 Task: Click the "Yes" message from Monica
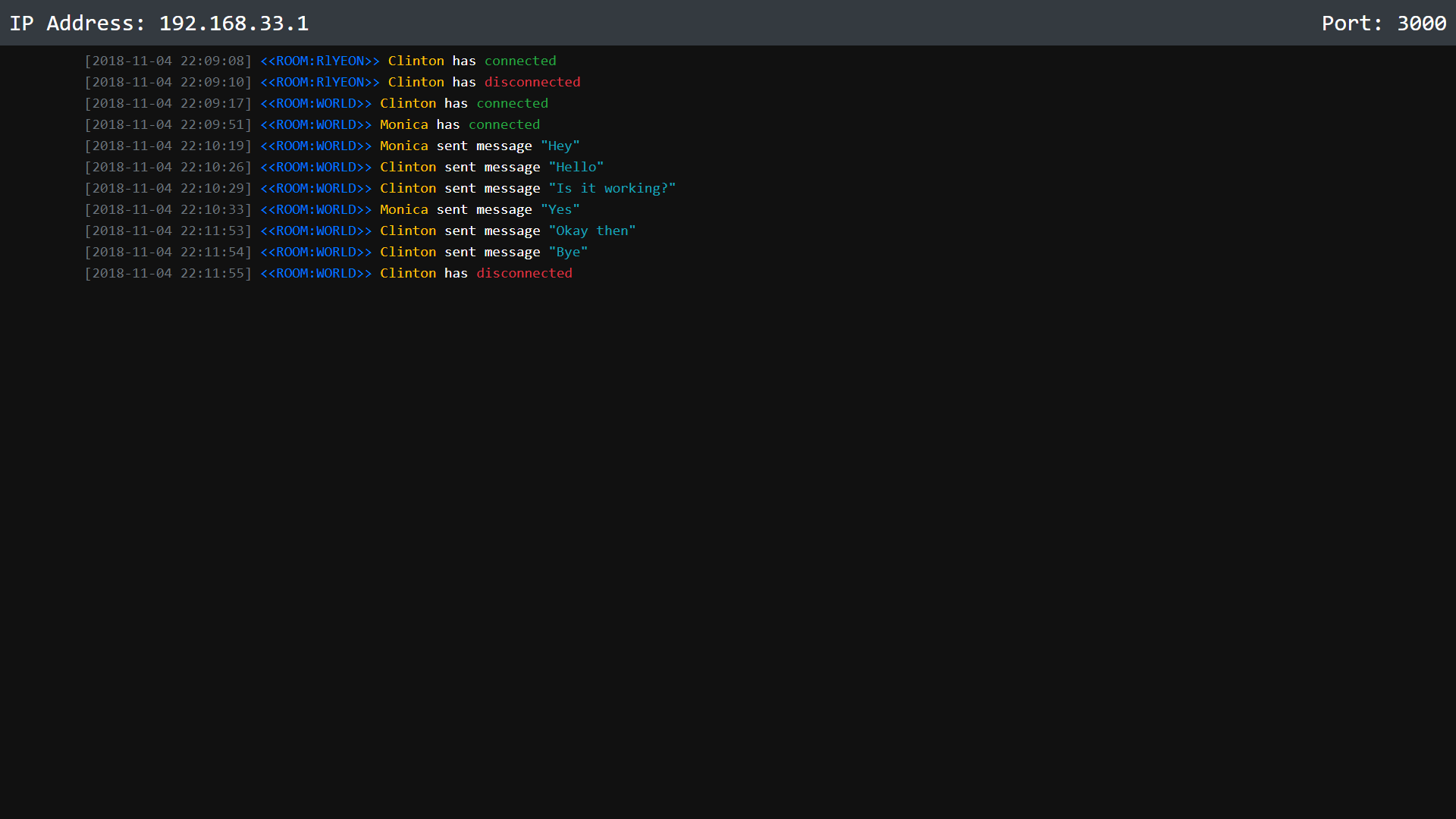pyautogui.click(x=560, y=209)
